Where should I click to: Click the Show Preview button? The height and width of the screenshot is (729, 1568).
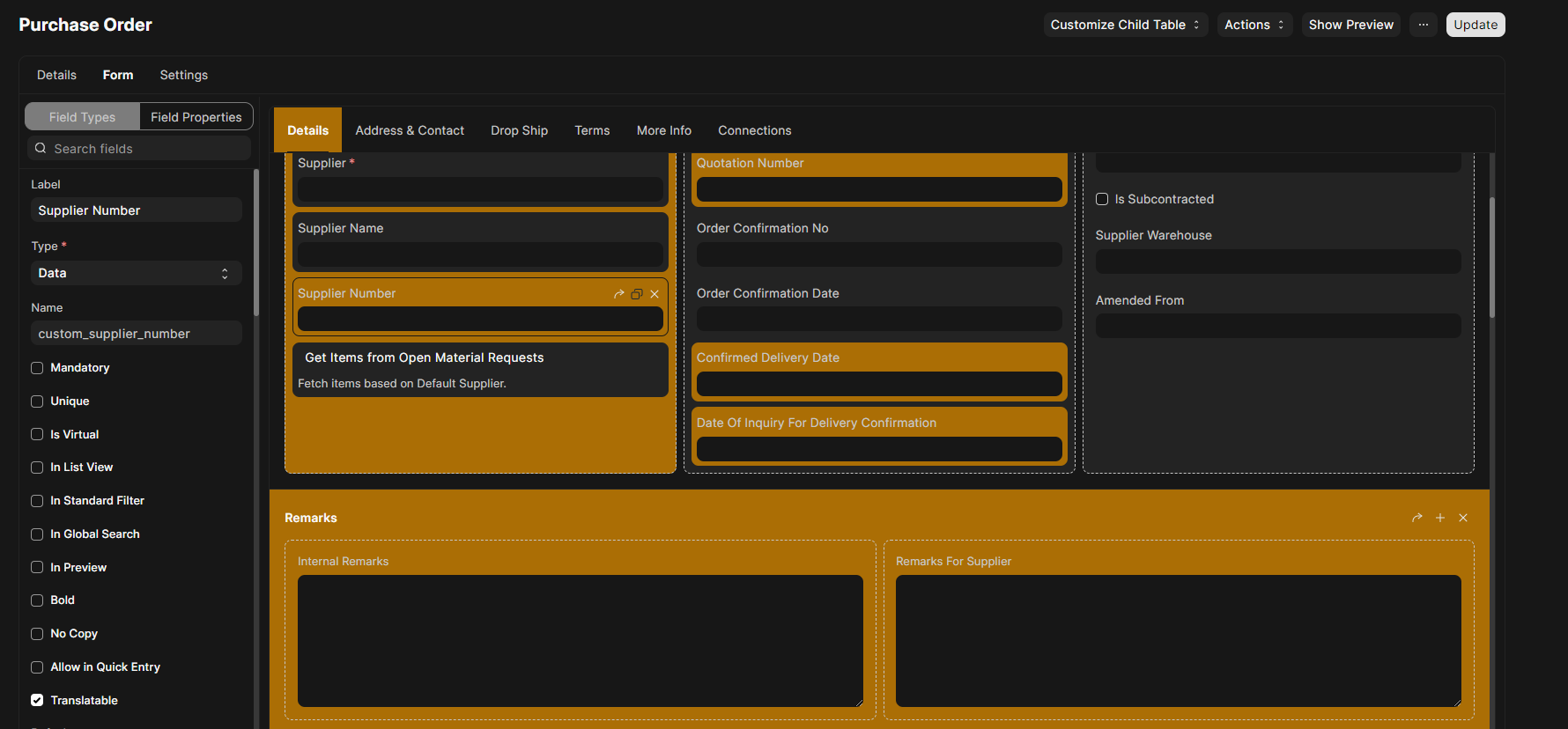point(1351,25)
